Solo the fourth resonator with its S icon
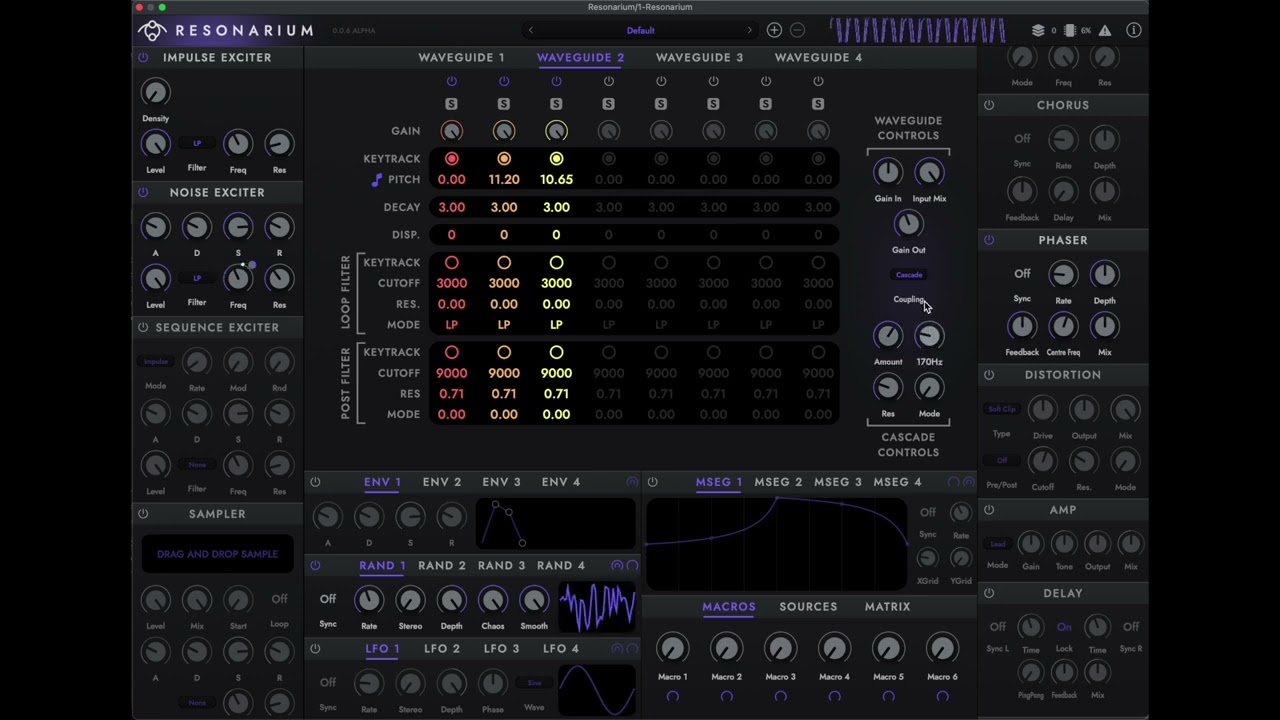The image size is (1280, 720). coord(609,104)
